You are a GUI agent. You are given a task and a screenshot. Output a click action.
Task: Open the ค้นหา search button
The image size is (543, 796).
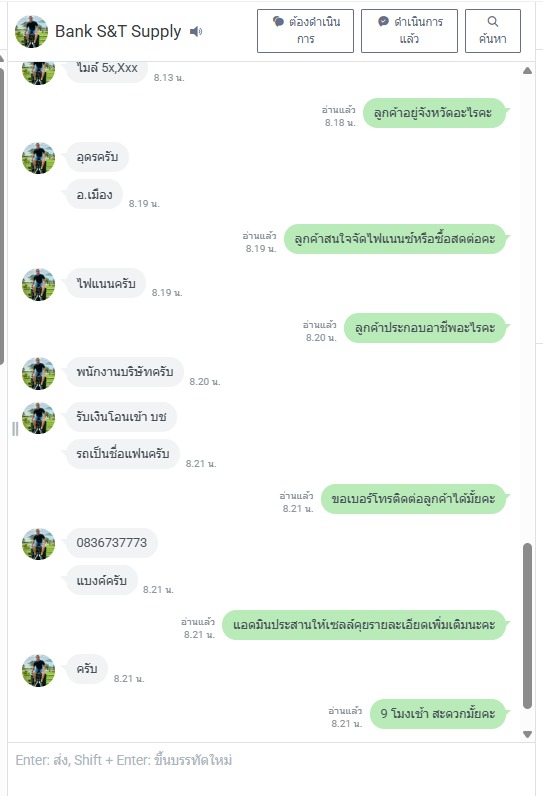[x=493, y=31]
